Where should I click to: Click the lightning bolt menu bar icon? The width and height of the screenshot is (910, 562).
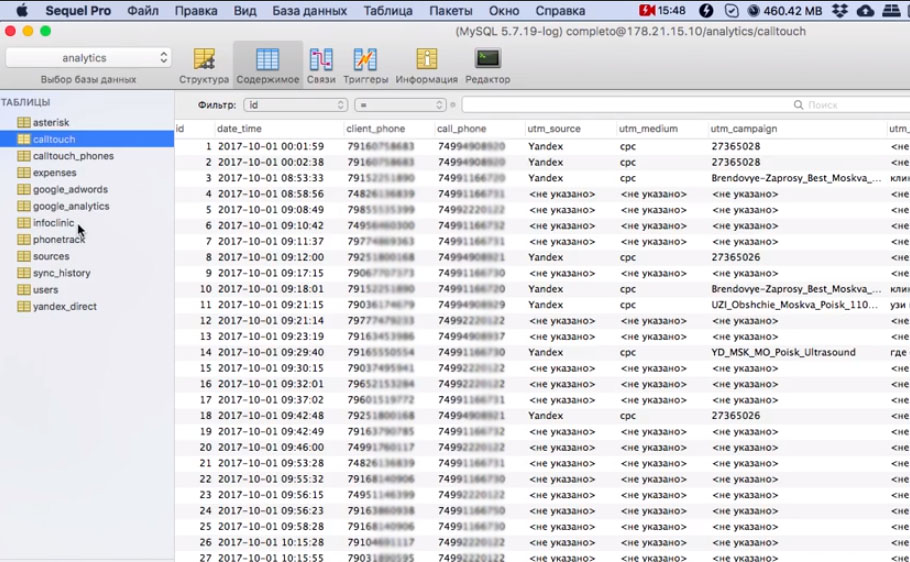point(706,10)
